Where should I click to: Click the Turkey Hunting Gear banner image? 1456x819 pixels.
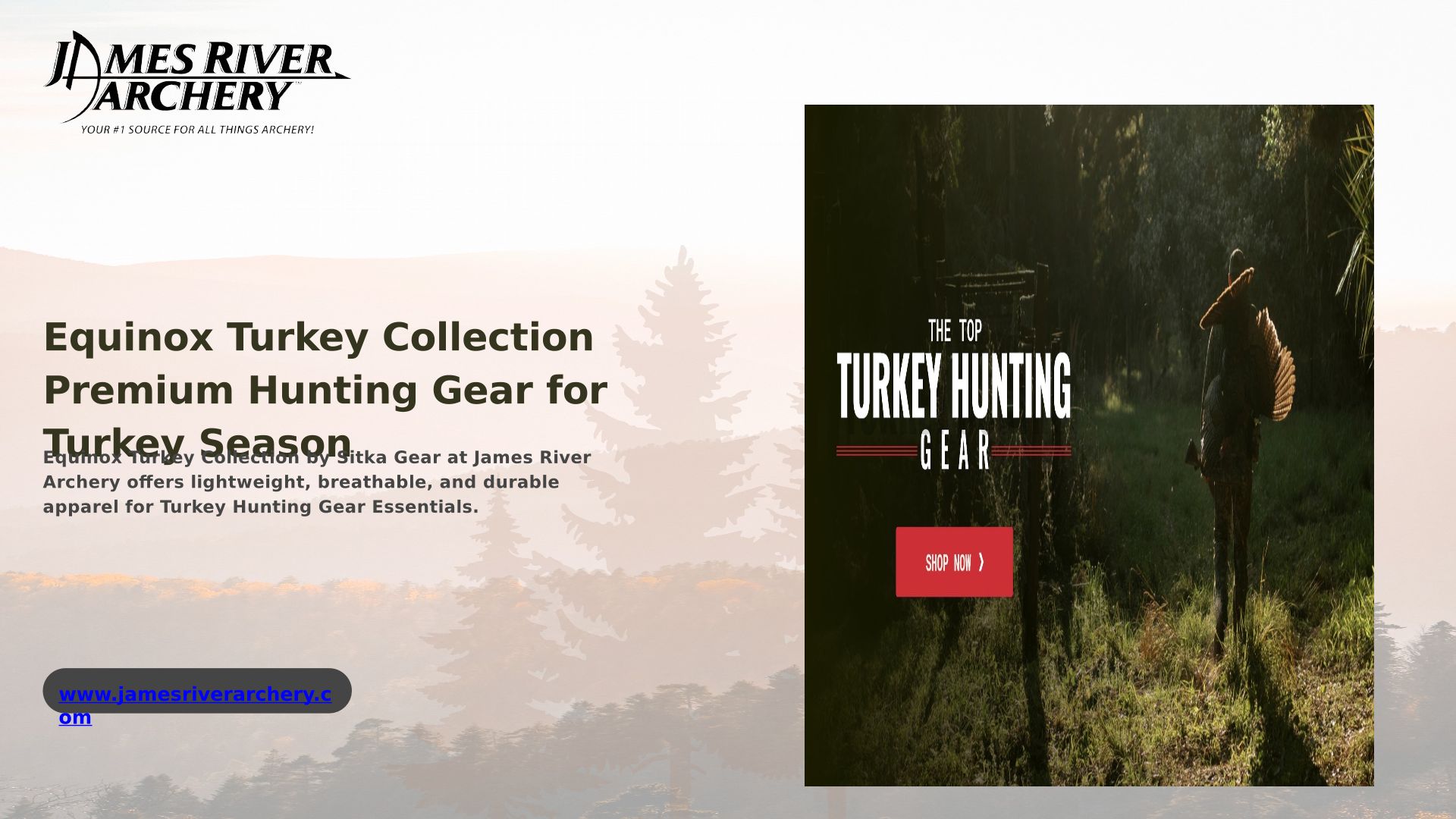point(1089,445)
